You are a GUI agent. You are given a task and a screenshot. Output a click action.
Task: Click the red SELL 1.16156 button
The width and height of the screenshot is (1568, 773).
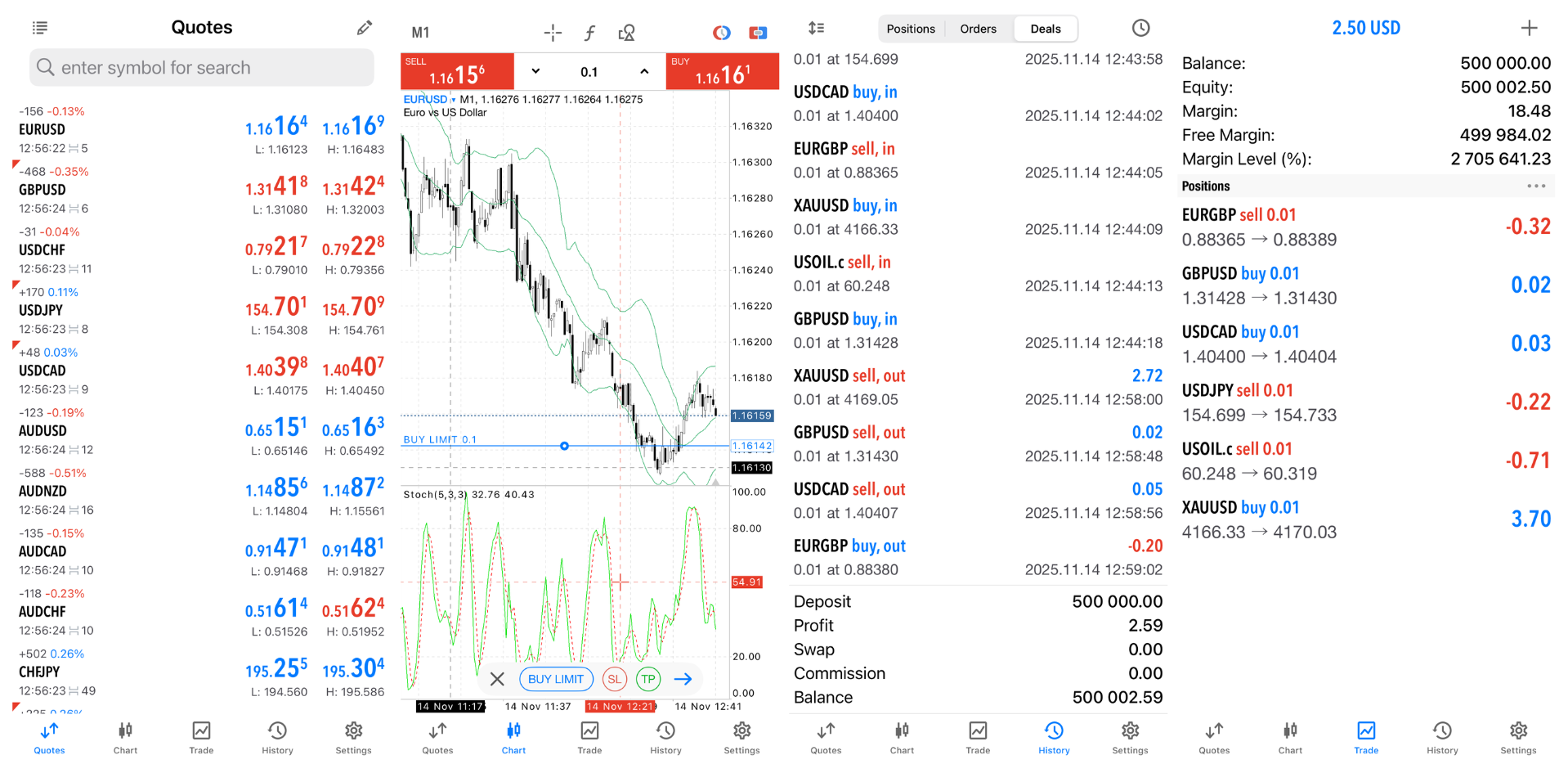[x=457, y=71]
